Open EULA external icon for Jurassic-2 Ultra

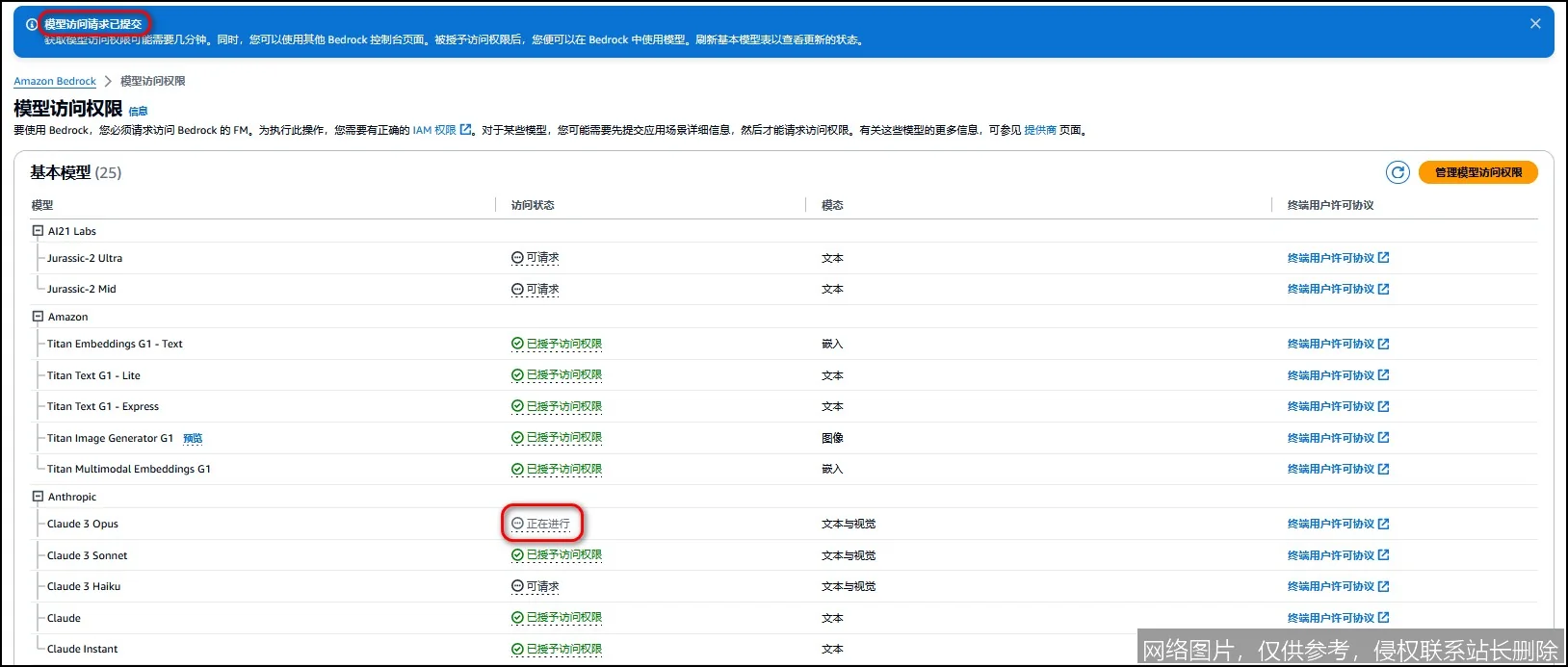click(1384, 258)
